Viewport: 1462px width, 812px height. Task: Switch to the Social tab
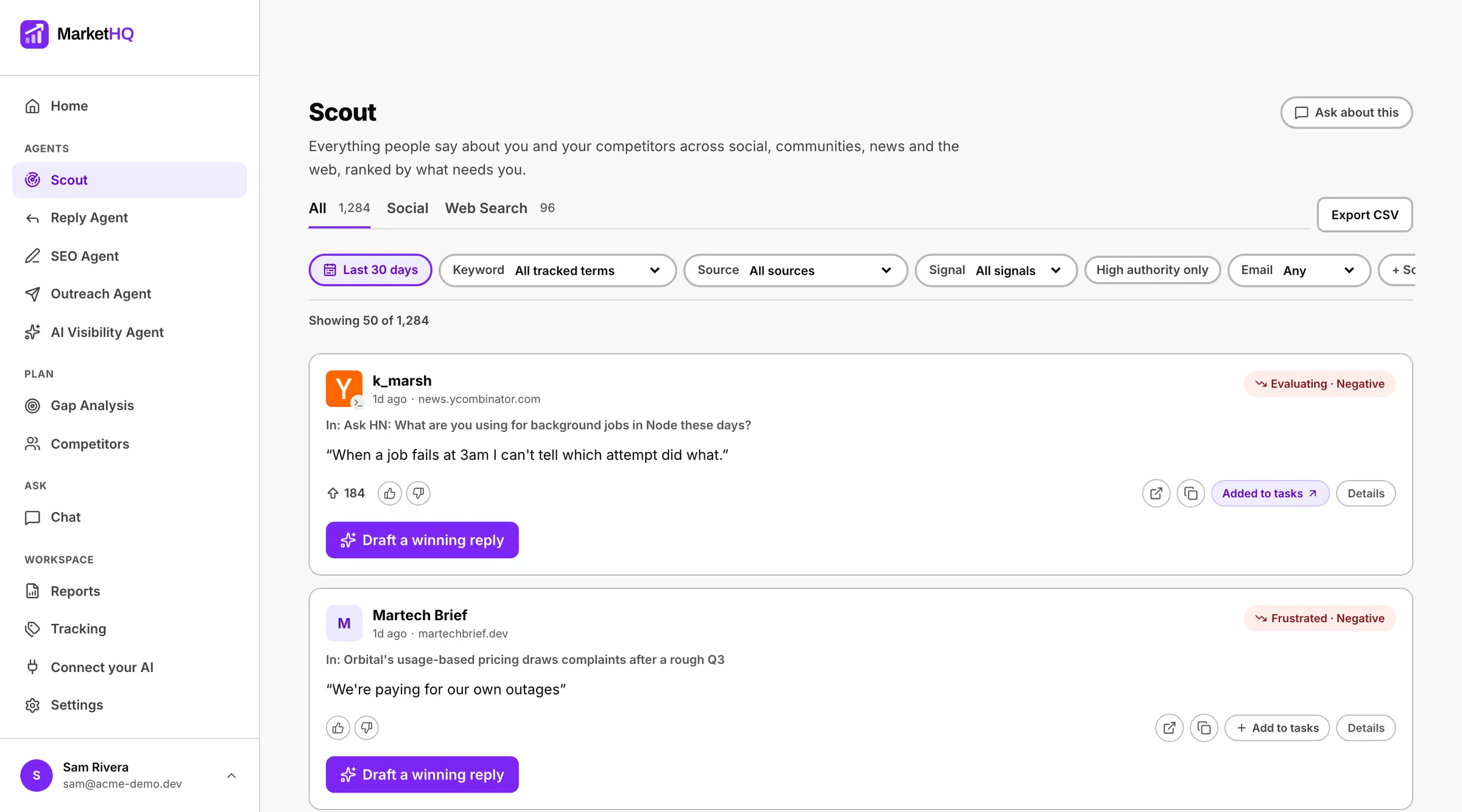(408, 208)
